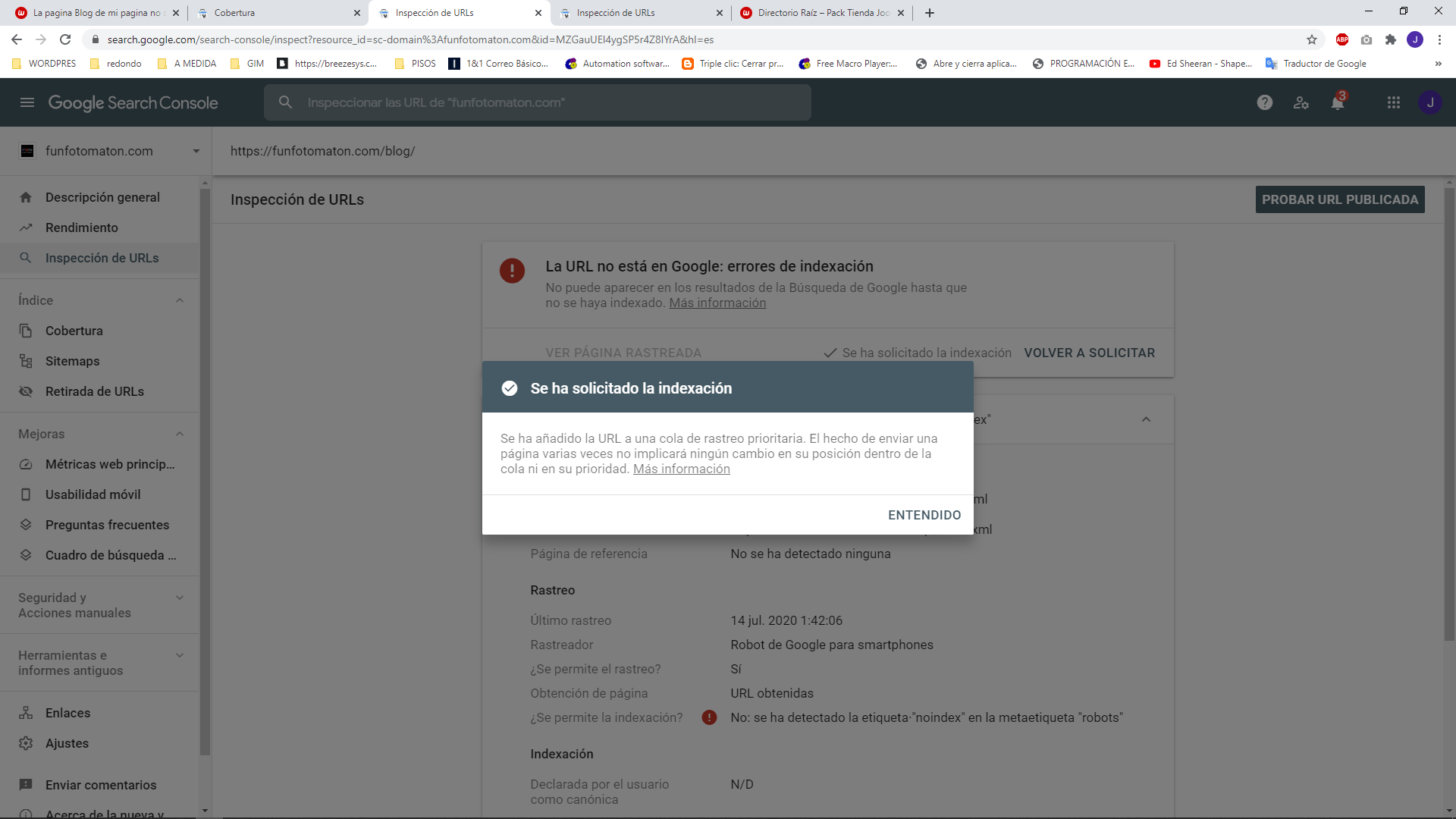Click the sidebar scroll-down arrow
The image size is (1456, 819).
click(x=205, y=811)
